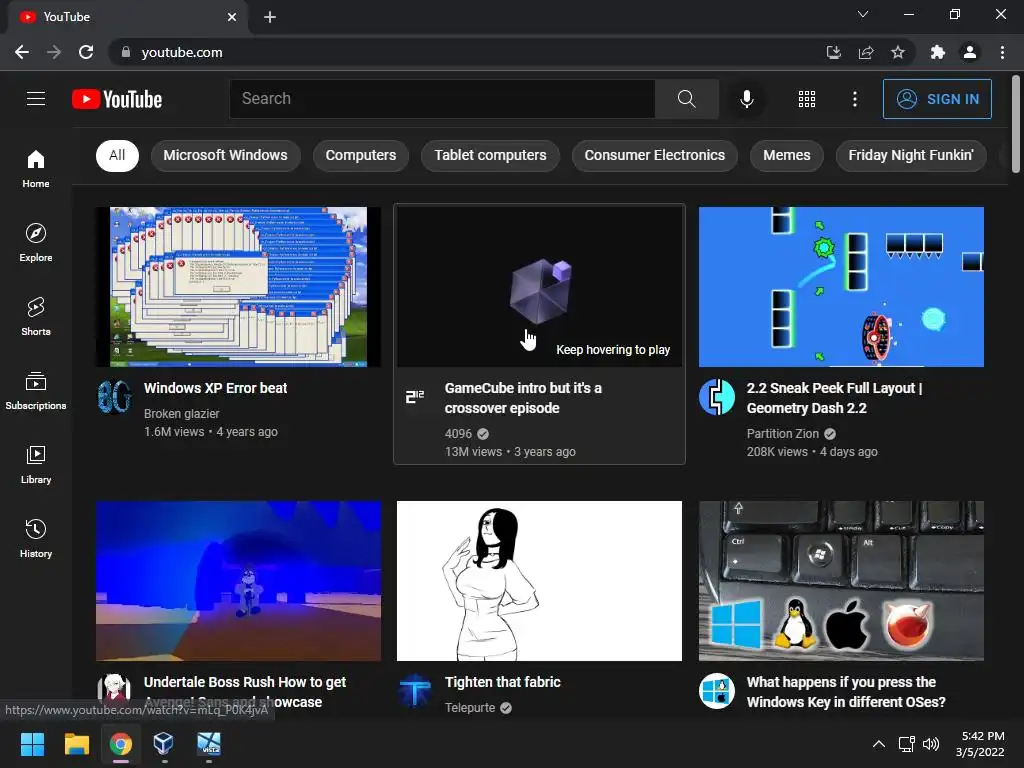Open Tighten that fabric title

[503, 682]
